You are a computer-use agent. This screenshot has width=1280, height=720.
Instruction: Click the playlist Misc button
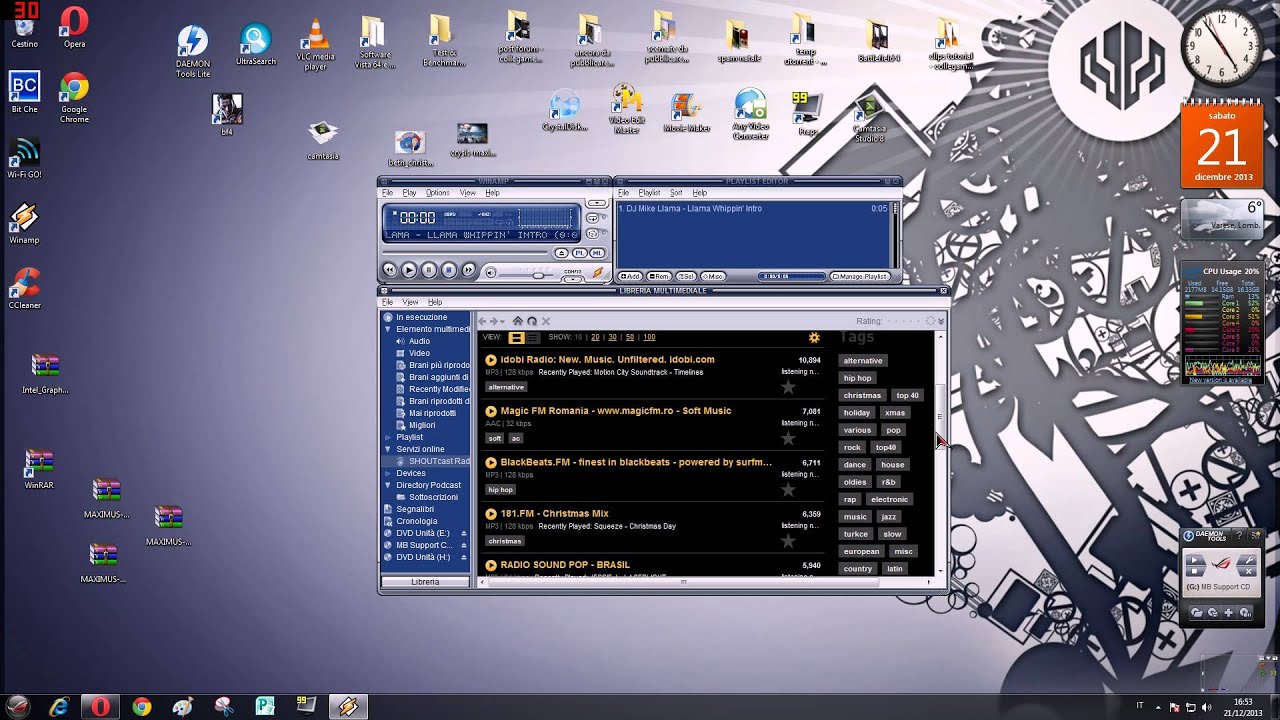(x=713, y=276)
